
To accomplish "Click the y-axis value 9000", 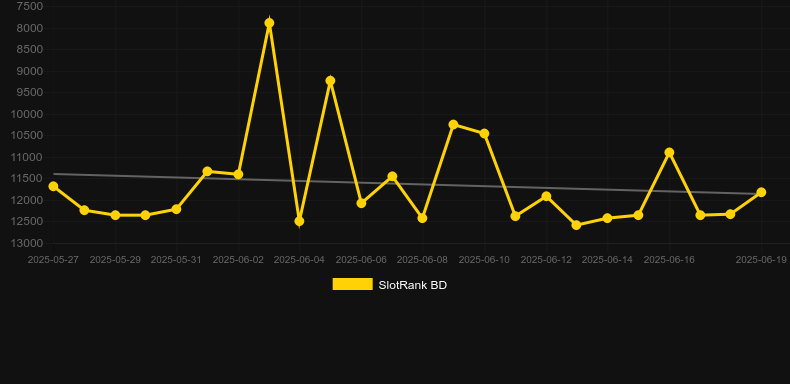I will click(30, 71).
